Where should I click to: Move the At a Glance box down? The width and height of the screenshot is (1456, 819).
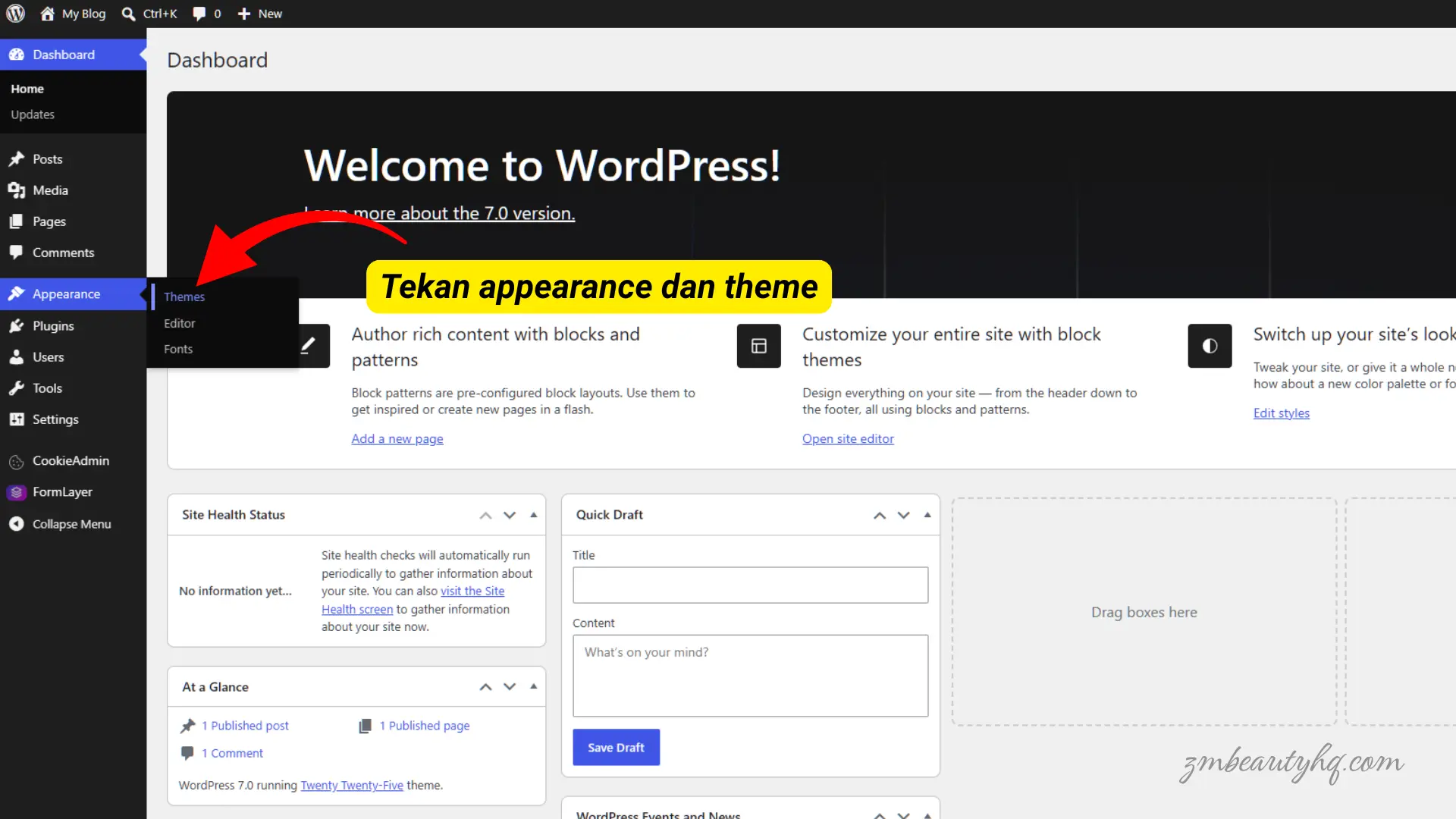tap(510, 687)
